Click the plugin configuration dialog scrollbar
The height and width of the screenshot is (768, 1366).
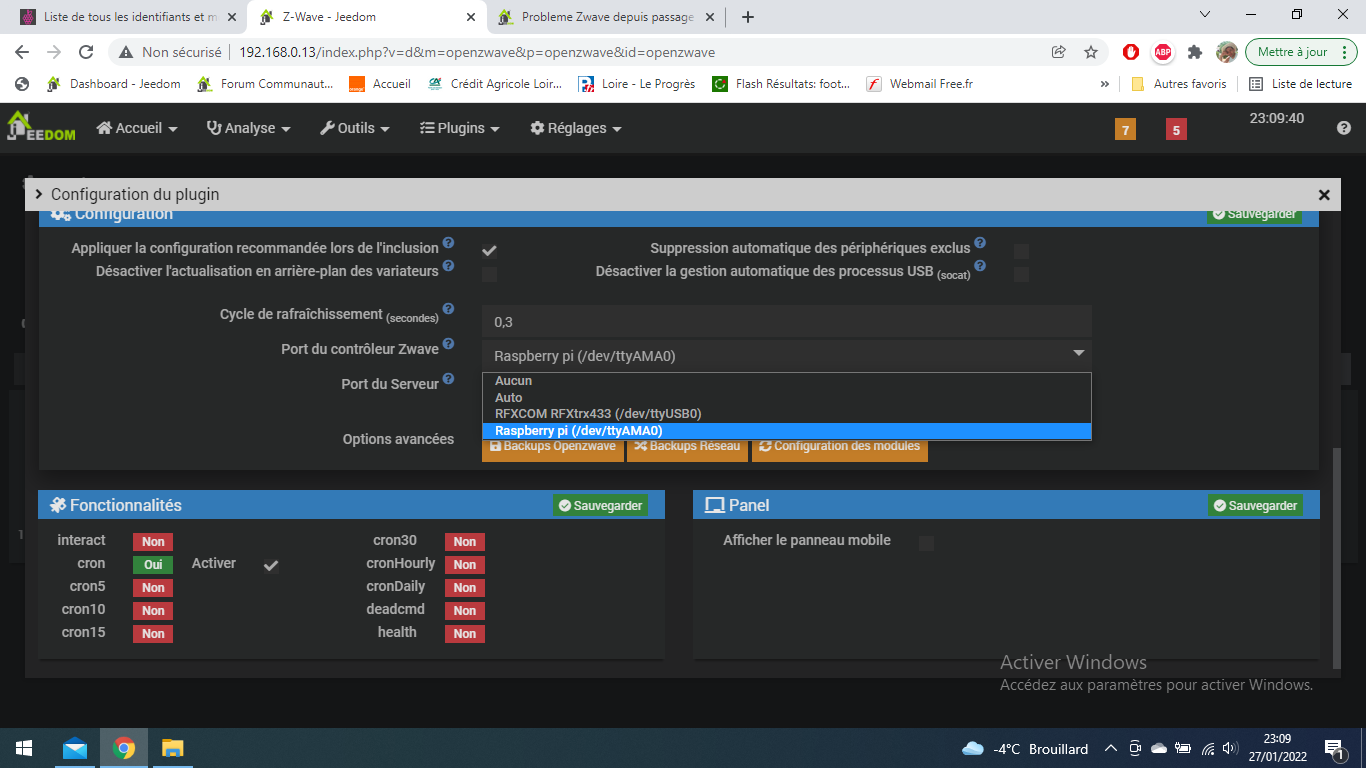tap(1337, 558)
